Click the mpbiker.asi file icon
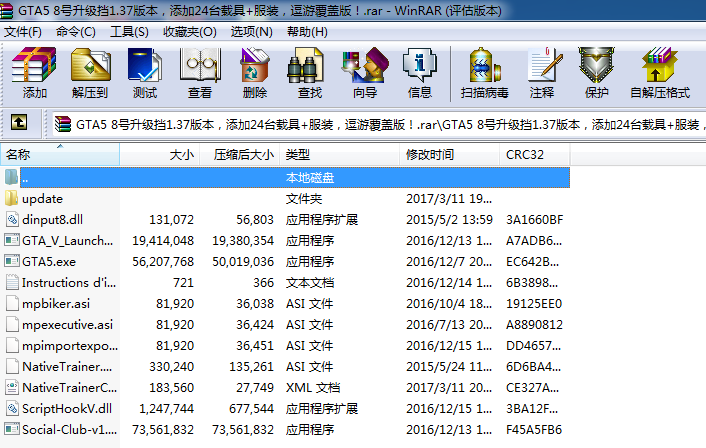The width and height of the screenshot is (706, 448). [11, 303]
